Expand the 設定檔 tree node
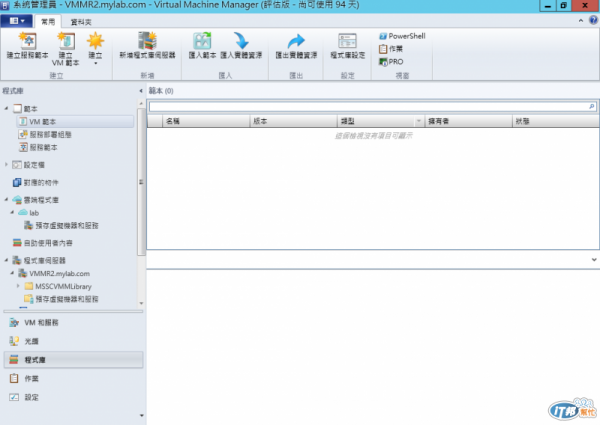 tap(6, 164)
